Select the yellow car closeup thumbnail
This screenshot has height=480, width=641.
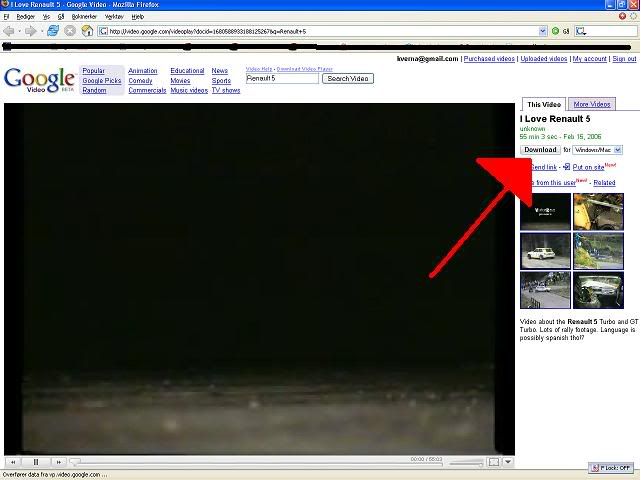(598, 212)
